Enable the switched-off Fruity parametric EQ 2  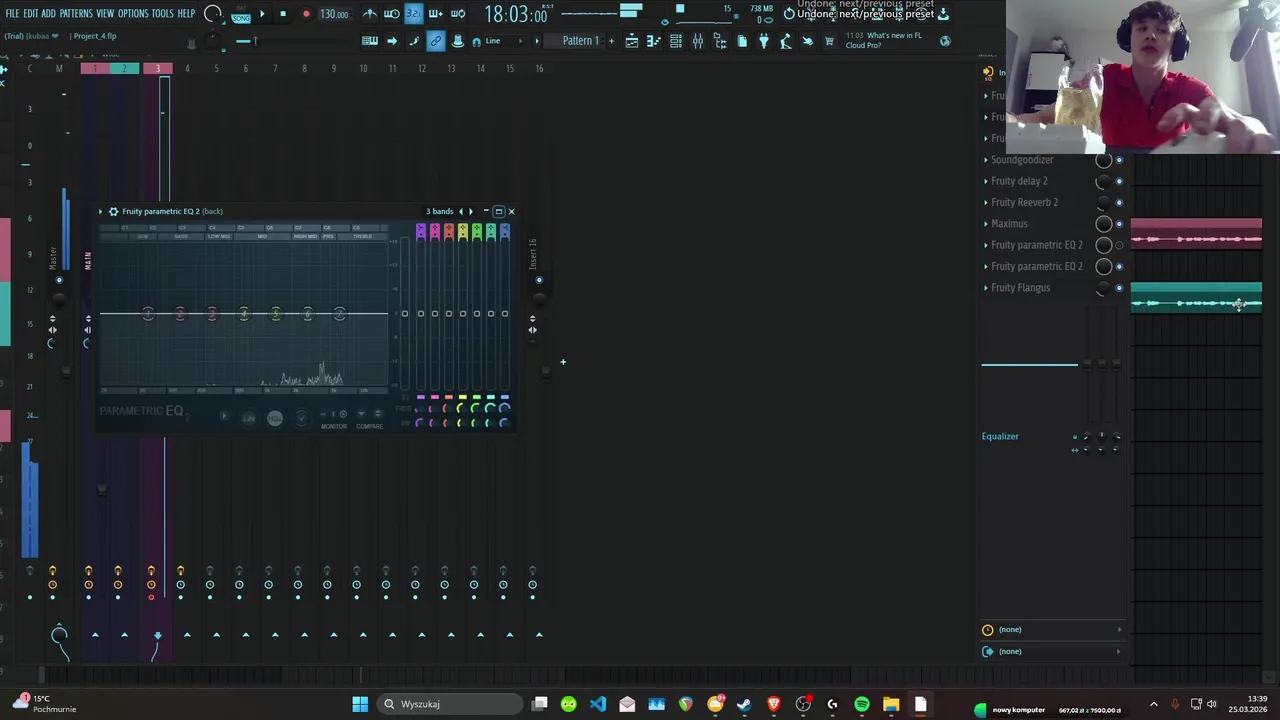tap(1119, 245)
